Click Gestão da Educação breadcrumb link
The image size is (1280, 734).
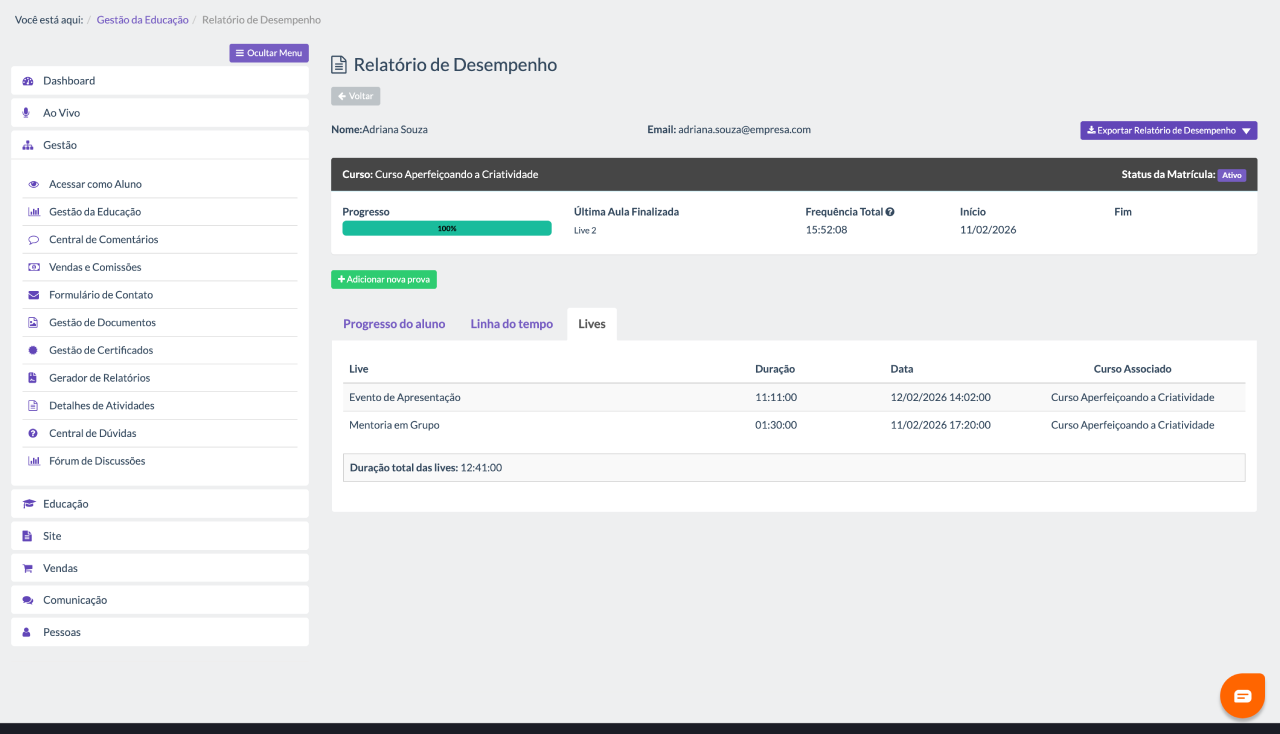pyautogui.click(x=142, y=20)
